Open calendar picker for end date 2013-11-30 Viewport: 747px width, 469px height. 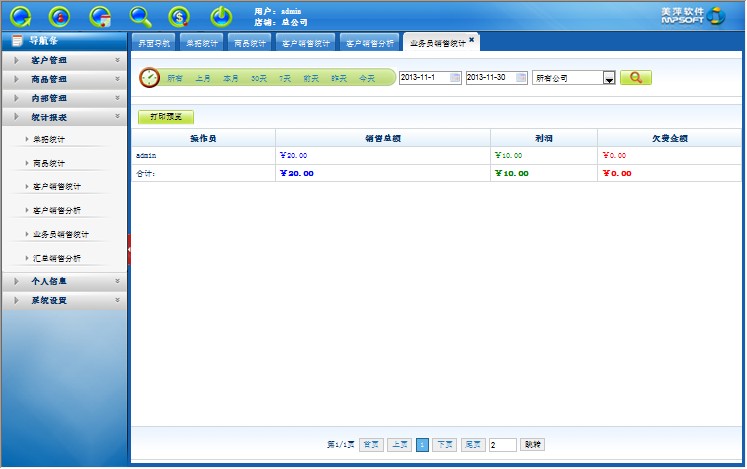click(522, 78)
